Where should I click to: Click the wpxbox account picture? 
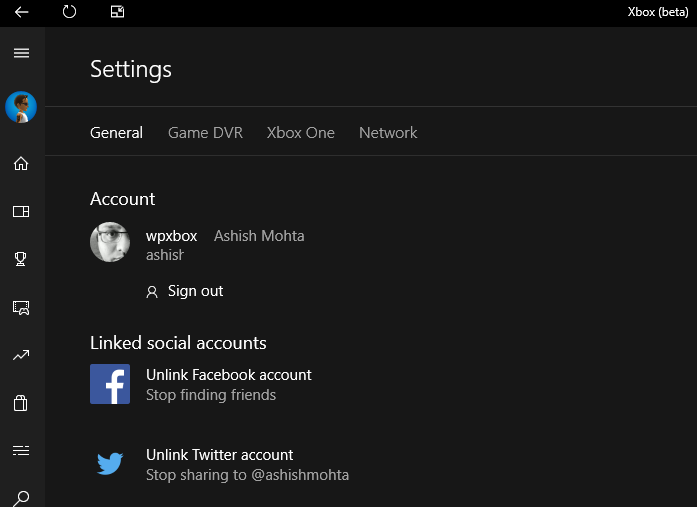coord(110,242)
